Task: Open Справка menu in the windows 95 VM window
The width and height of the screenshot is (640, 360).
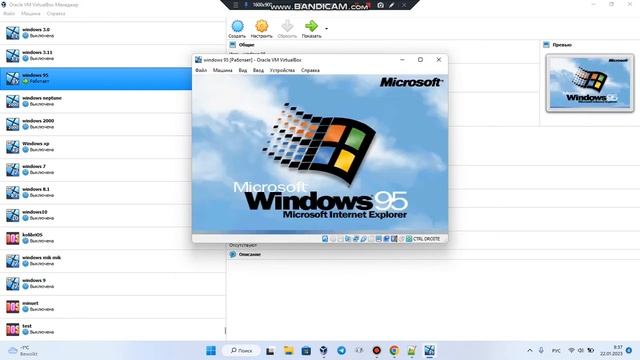Action: (310, 70)
